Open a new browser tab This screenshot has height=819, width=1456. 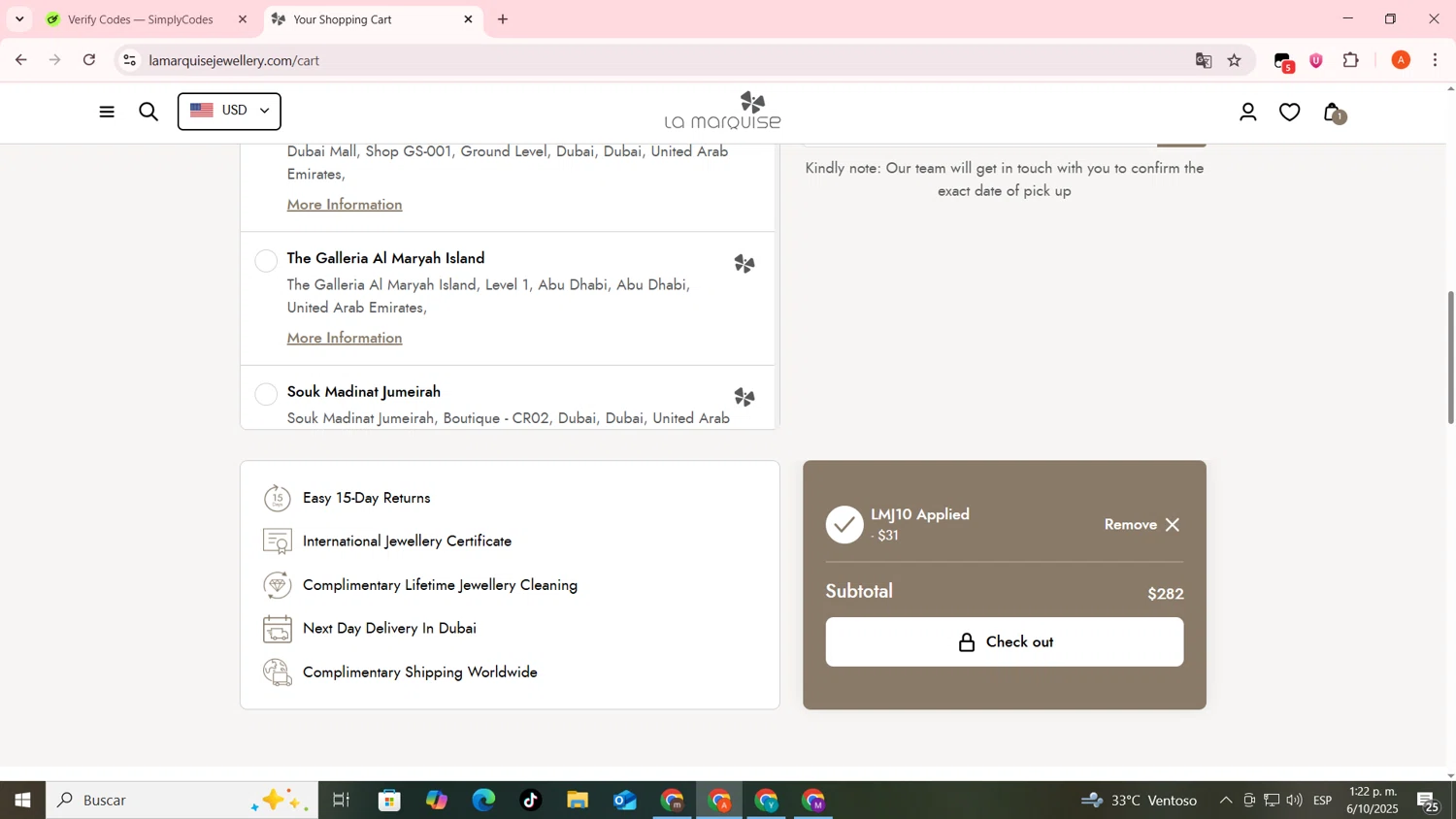(503, 19)
